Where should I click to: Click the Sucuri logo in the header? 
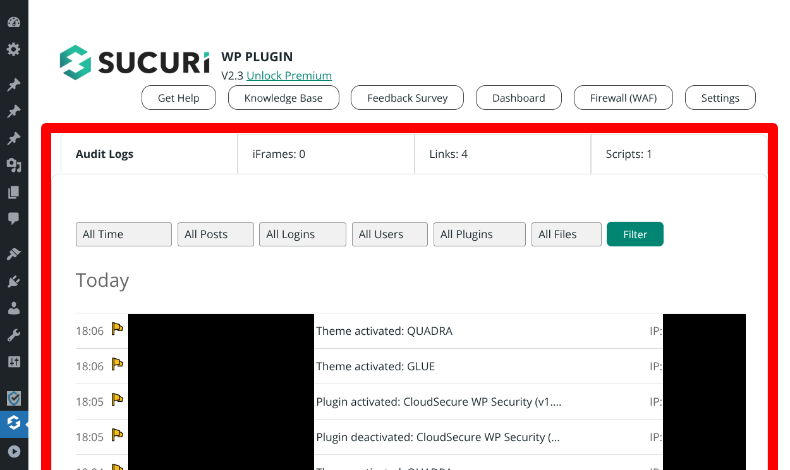coord(135,62)
